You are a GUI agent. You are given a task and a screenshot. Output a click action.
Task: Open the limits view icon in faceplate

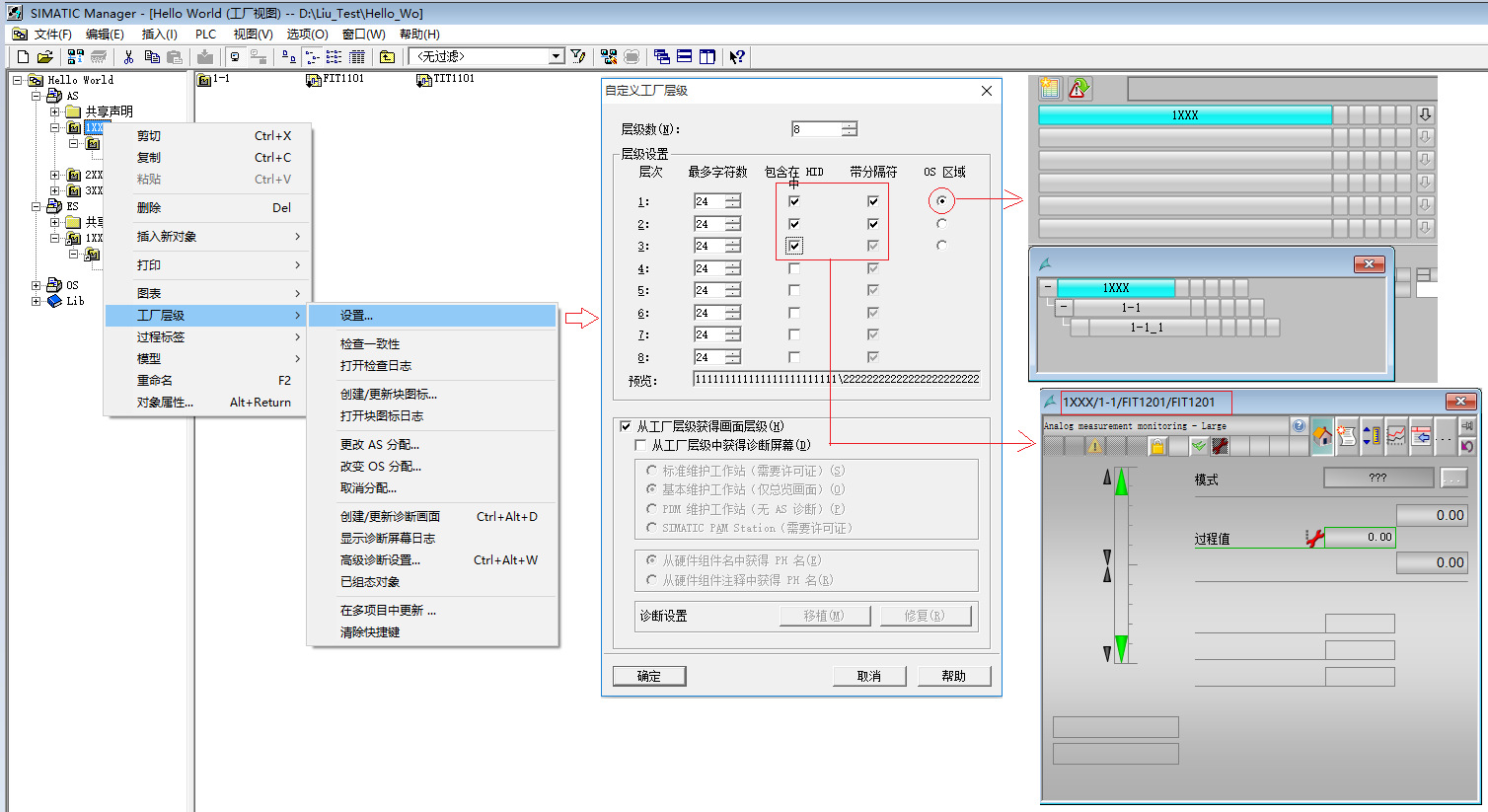tap(1372, 435)
